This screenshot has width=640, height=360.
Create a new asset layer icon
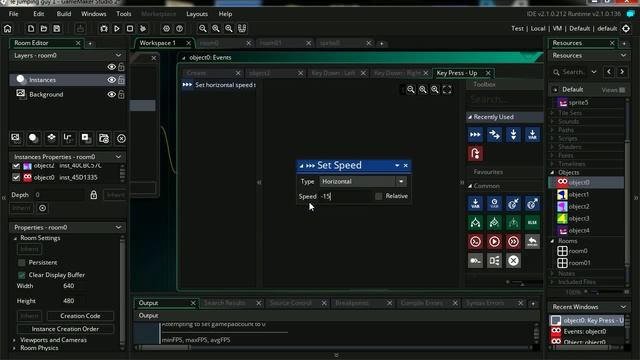[x=86, y=138]
